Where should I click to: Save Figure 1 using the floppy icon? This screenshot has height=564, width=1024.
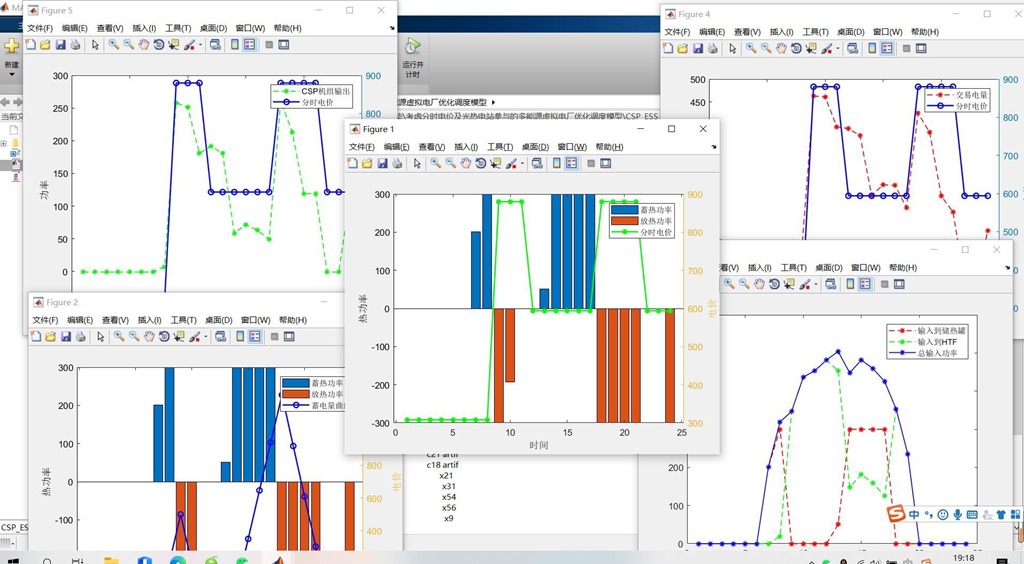(382, 163)
